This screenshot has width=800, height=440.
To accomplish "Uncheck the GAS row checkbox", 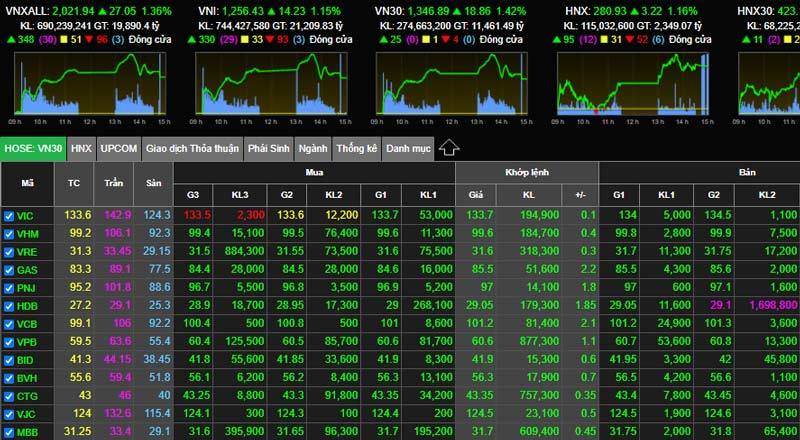I will pos(9,269).
